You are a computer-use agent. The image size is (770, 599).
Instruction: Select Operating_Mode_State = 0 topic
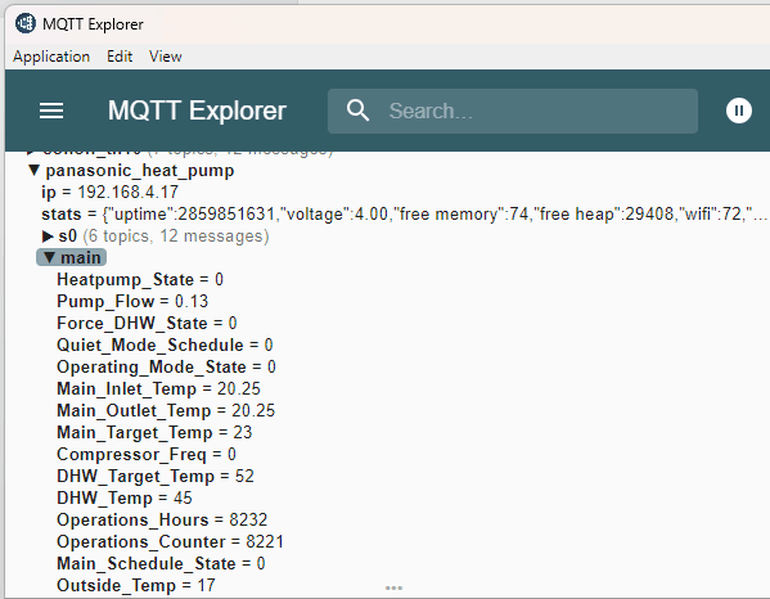166,367
